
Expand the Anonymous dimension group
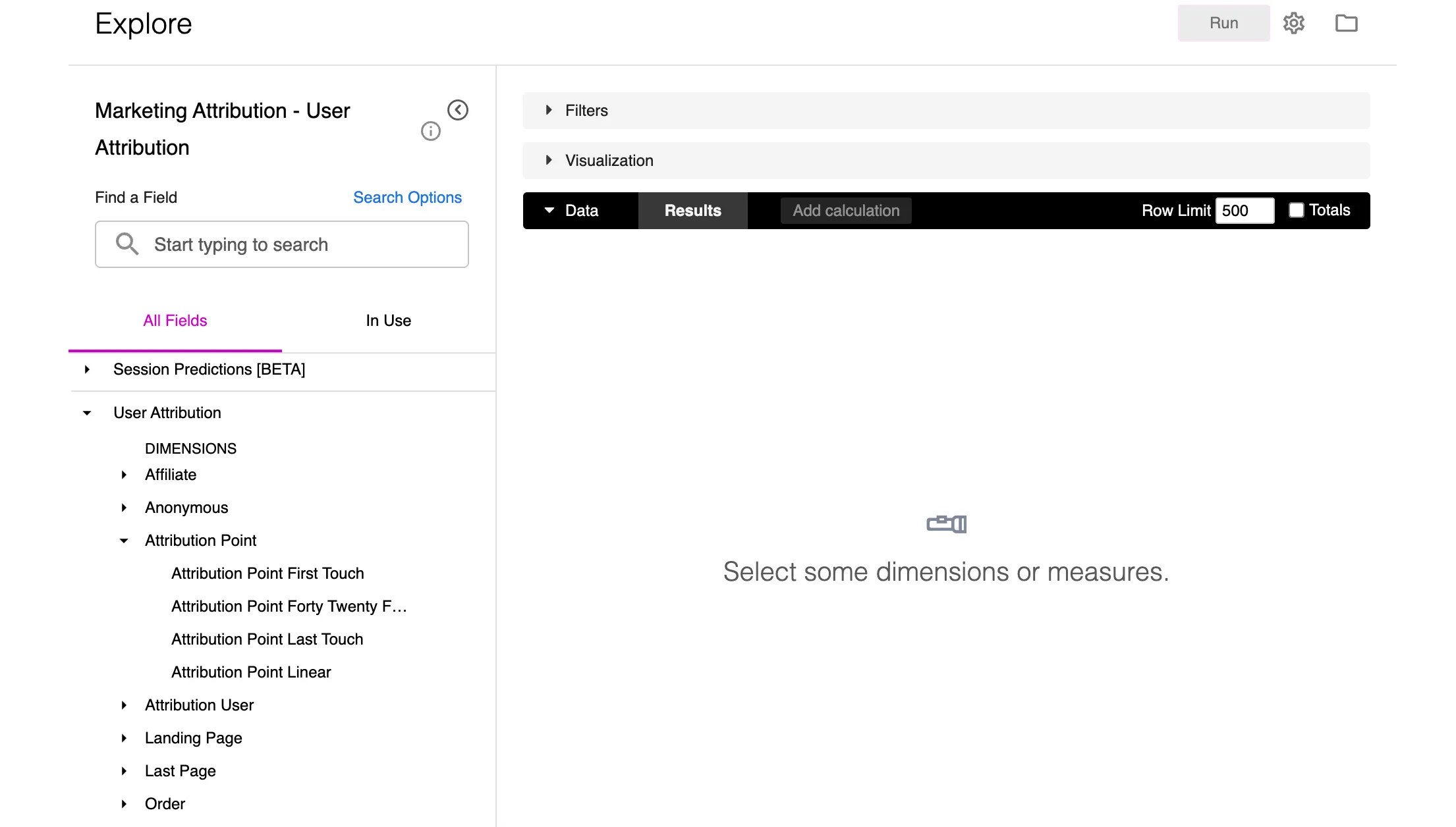click(x=124, y=508)
